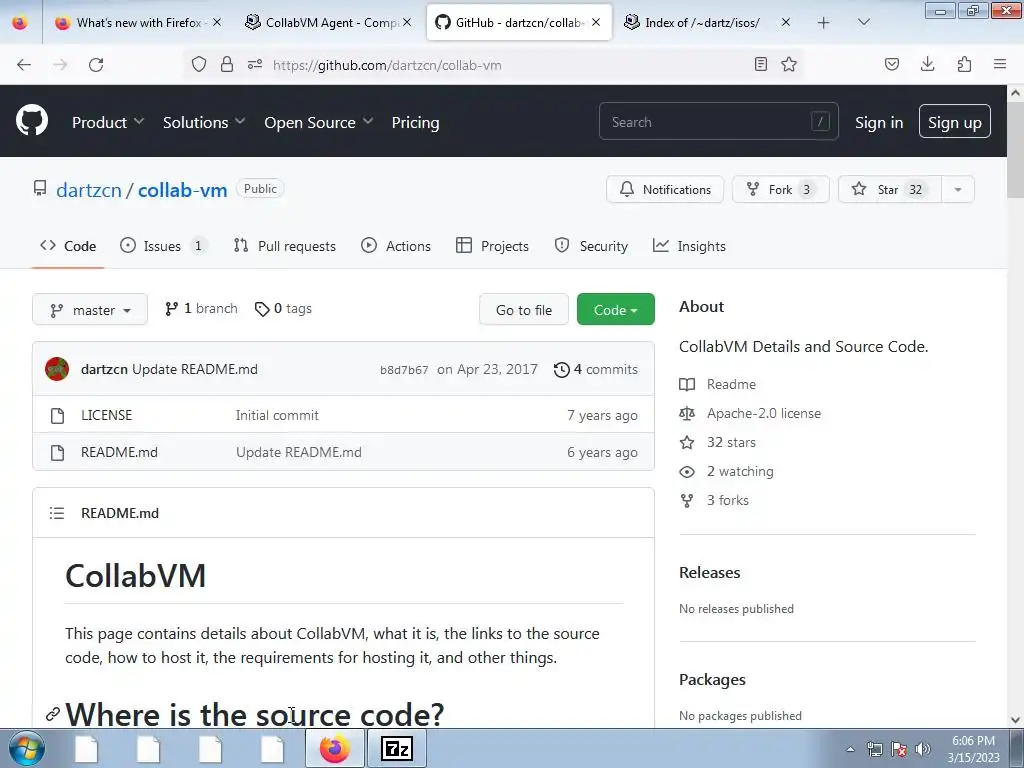
Task: Open the Firefox downloads panel
Action: (x=927, y=64)
